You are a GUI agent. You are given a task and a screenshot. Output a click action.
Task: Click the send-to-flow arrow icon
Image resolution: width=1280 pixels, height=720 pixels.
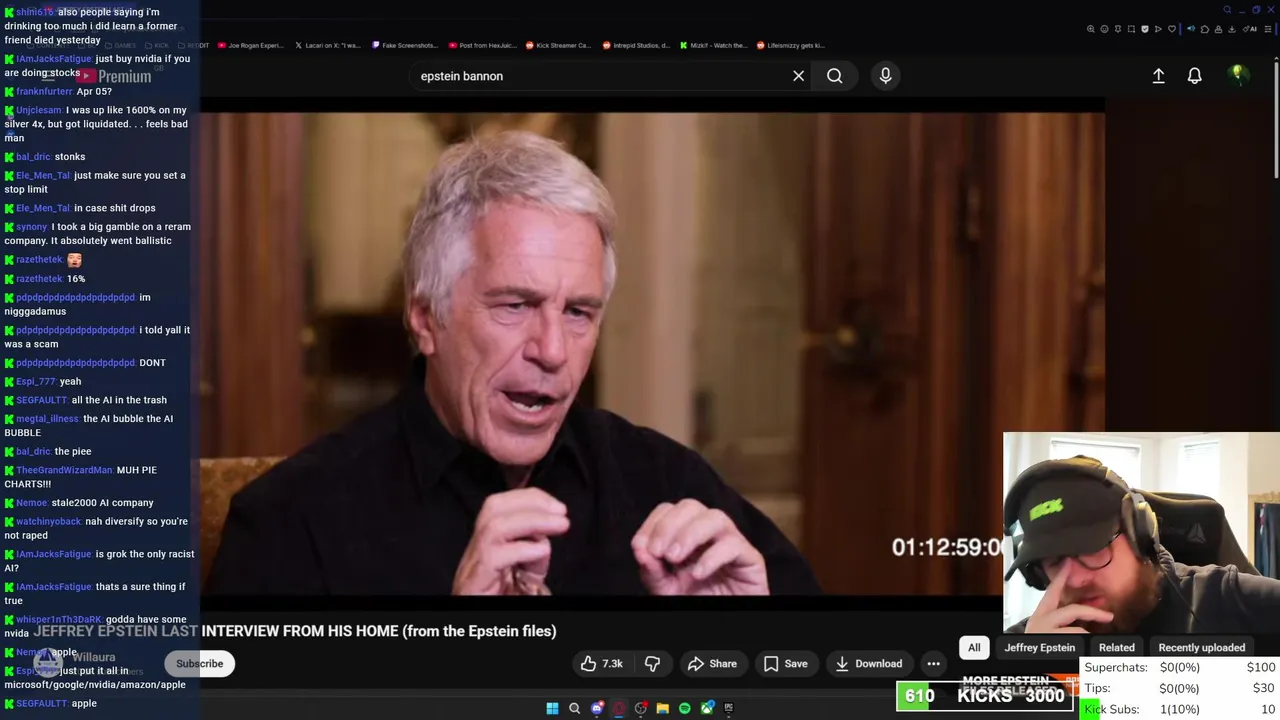[1158, 29]
